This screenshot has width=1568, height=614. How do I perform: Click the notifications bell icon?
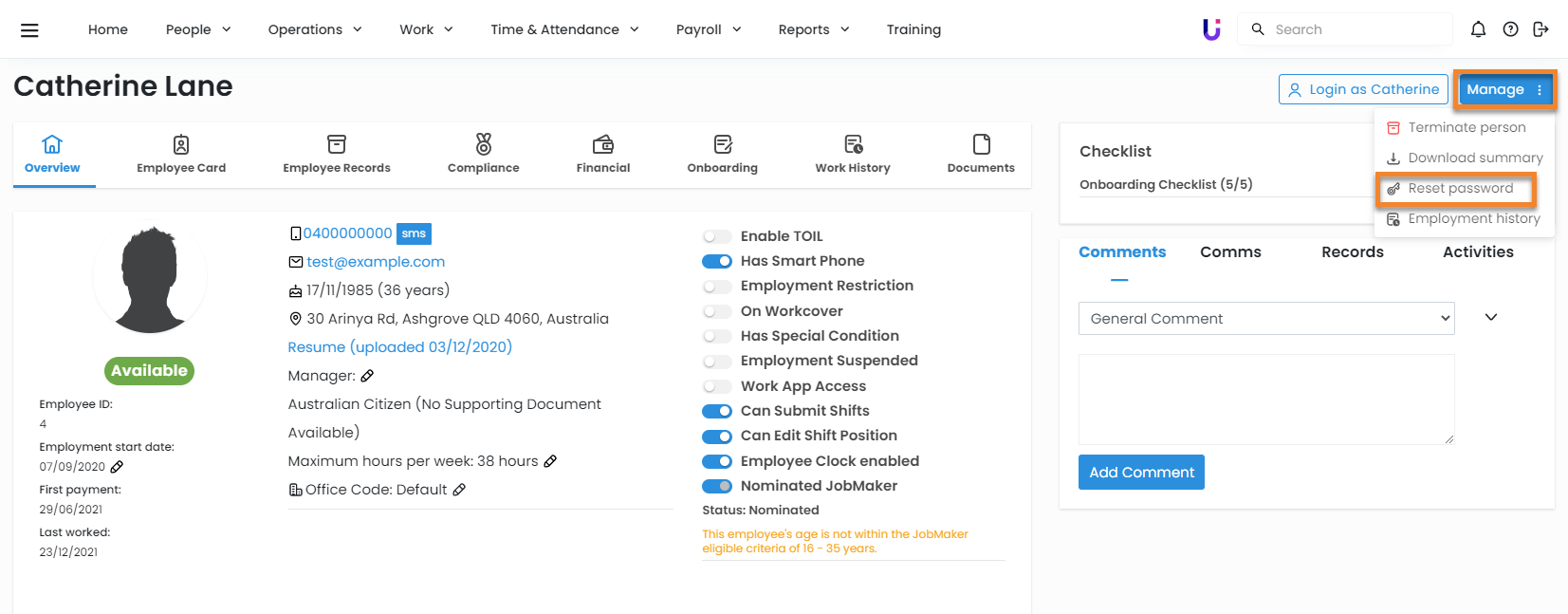[x=1478, y=29]
